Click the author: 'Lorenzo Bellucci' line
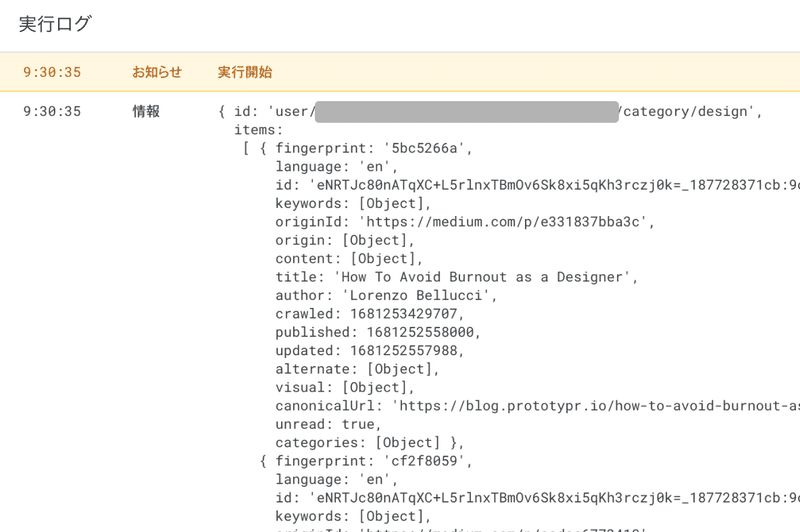The height and width of the screenshot is (532, 800). click(386, 295)
